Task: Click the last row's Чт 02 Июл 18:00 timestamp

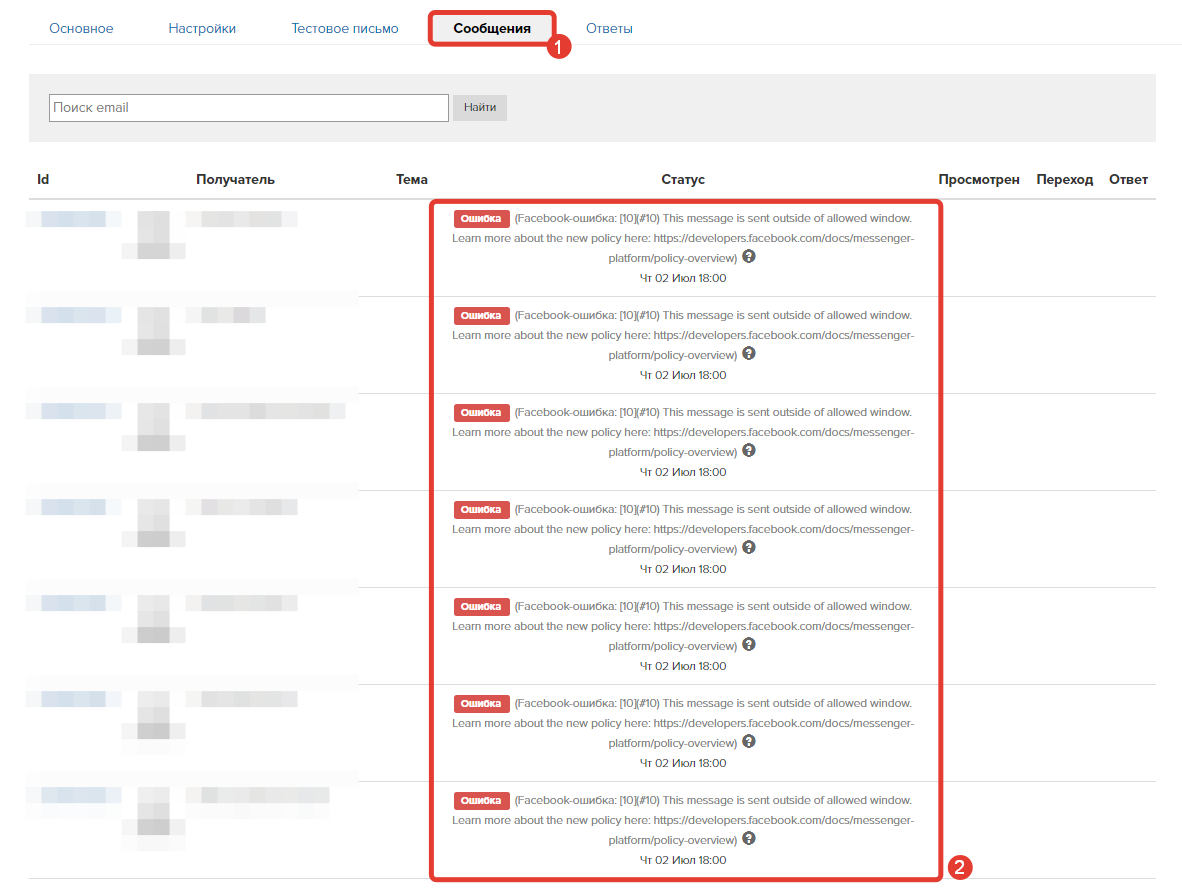Action: [x=683, y=860]
